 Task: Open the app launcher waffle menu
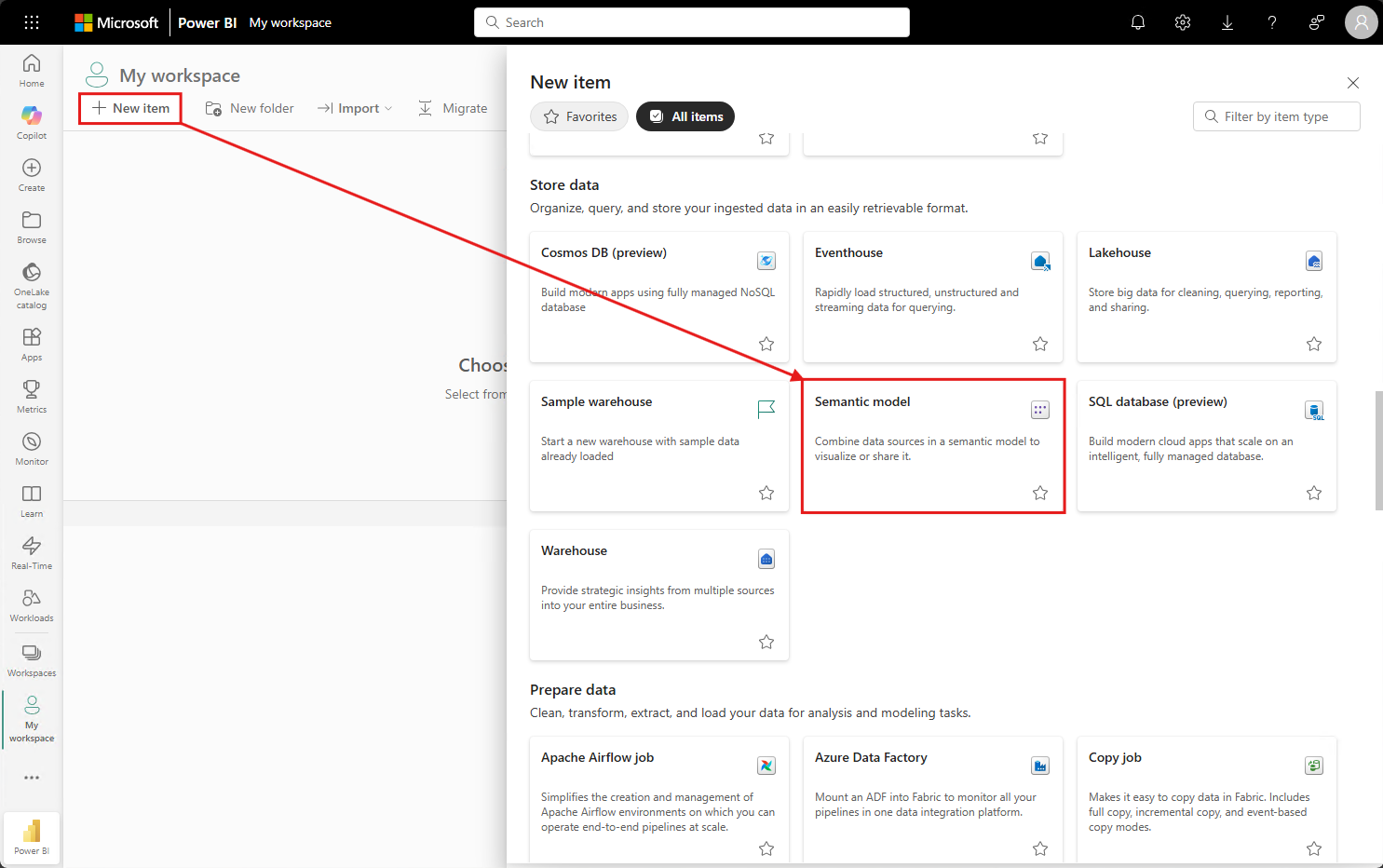pyautogui.click(x=31, y=21)
